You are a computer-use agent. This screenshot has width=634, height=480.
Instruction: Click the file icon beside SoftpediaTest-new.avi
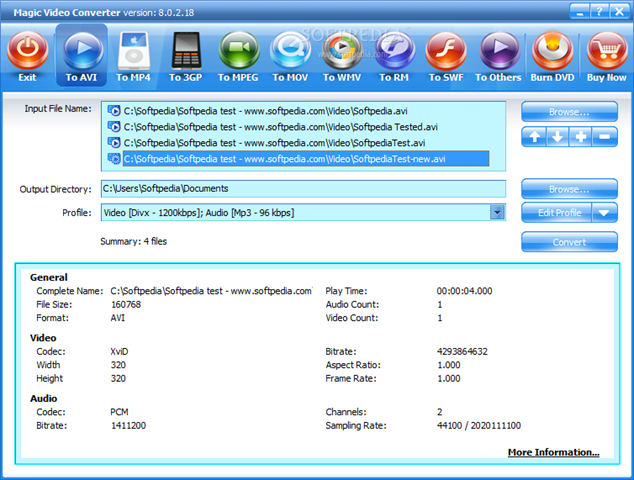click(x=114, y=159)
